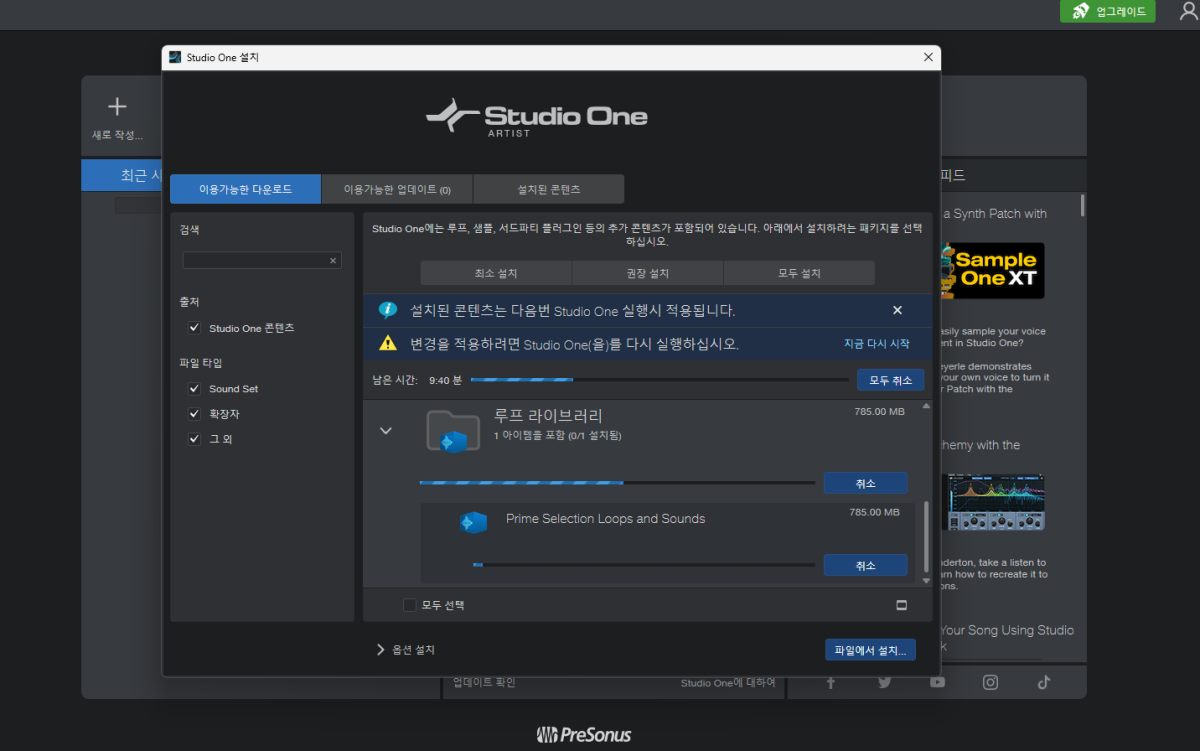Open the EQ plugin thumbnail in feed
This screenshot has height=751, width=1200.
[x=996, y=504]
